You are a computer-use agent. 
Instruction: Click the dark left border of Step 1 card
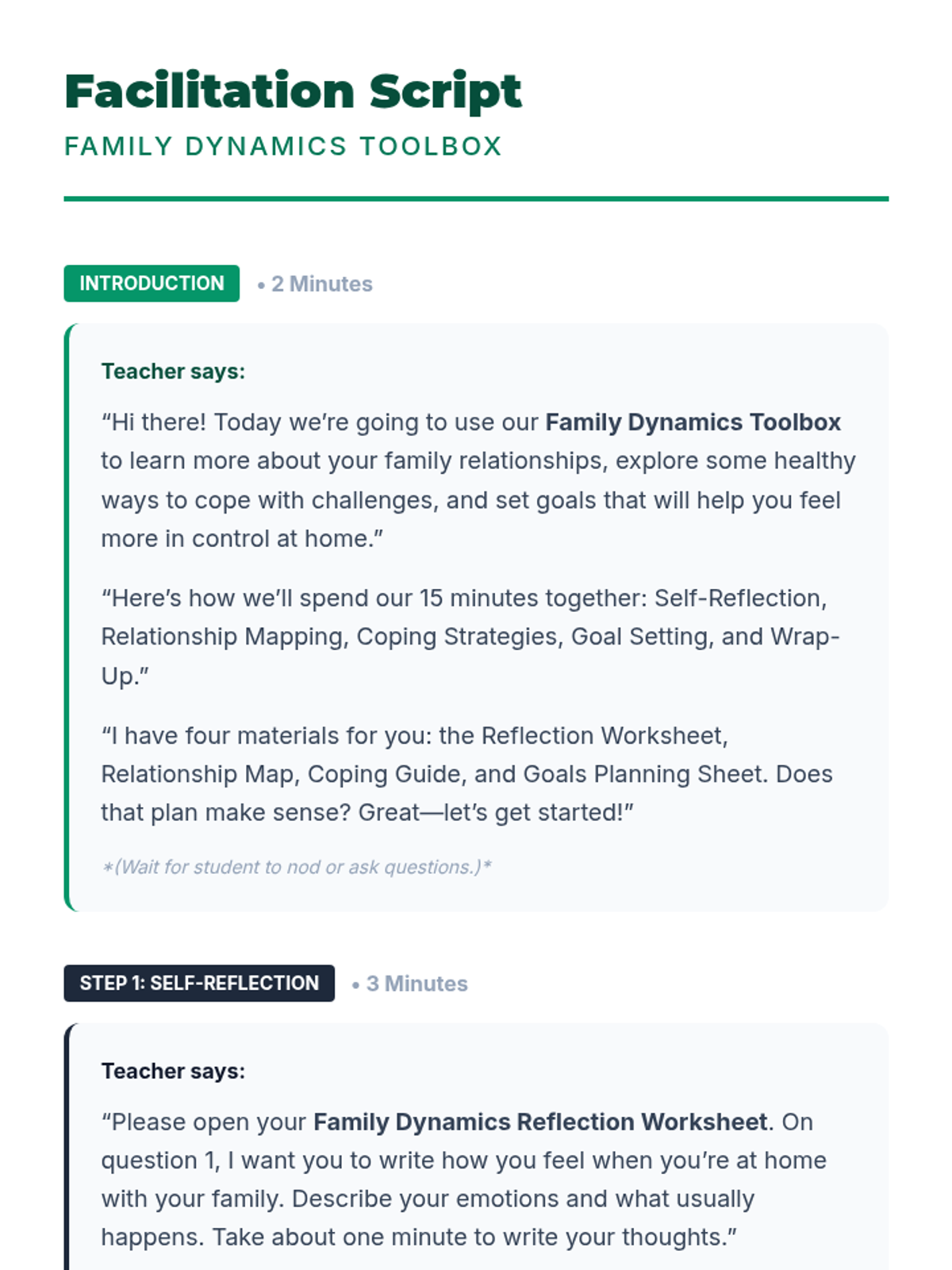pos(67,1147)
